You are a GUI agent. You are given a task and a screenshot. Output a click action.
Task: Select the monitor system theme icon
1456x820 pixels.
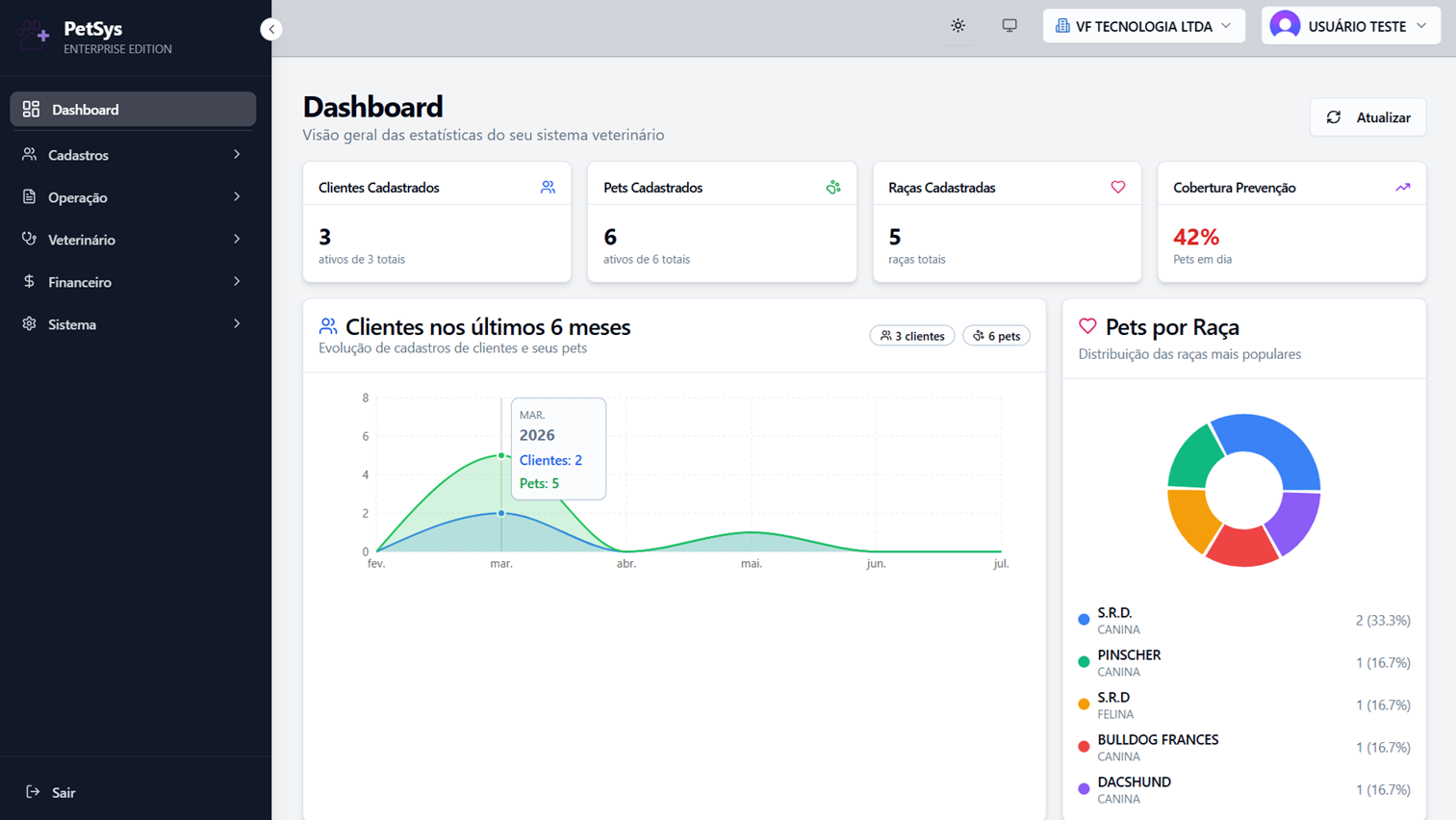pyautogui.click(x=1009, y=26)
